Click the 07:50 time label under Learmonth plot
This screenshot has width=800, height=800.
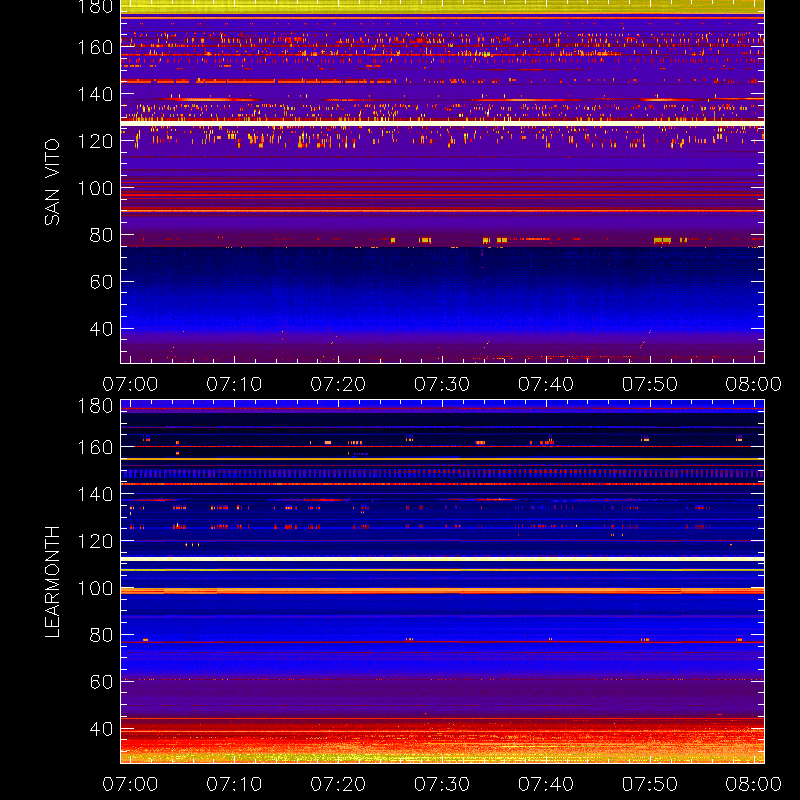[x=649, y=784]
